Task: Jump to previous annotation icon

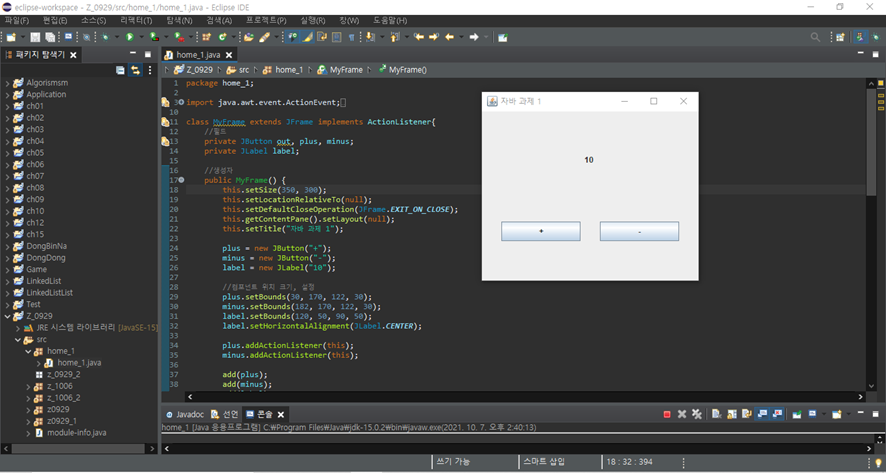Action: click(394, 37)
